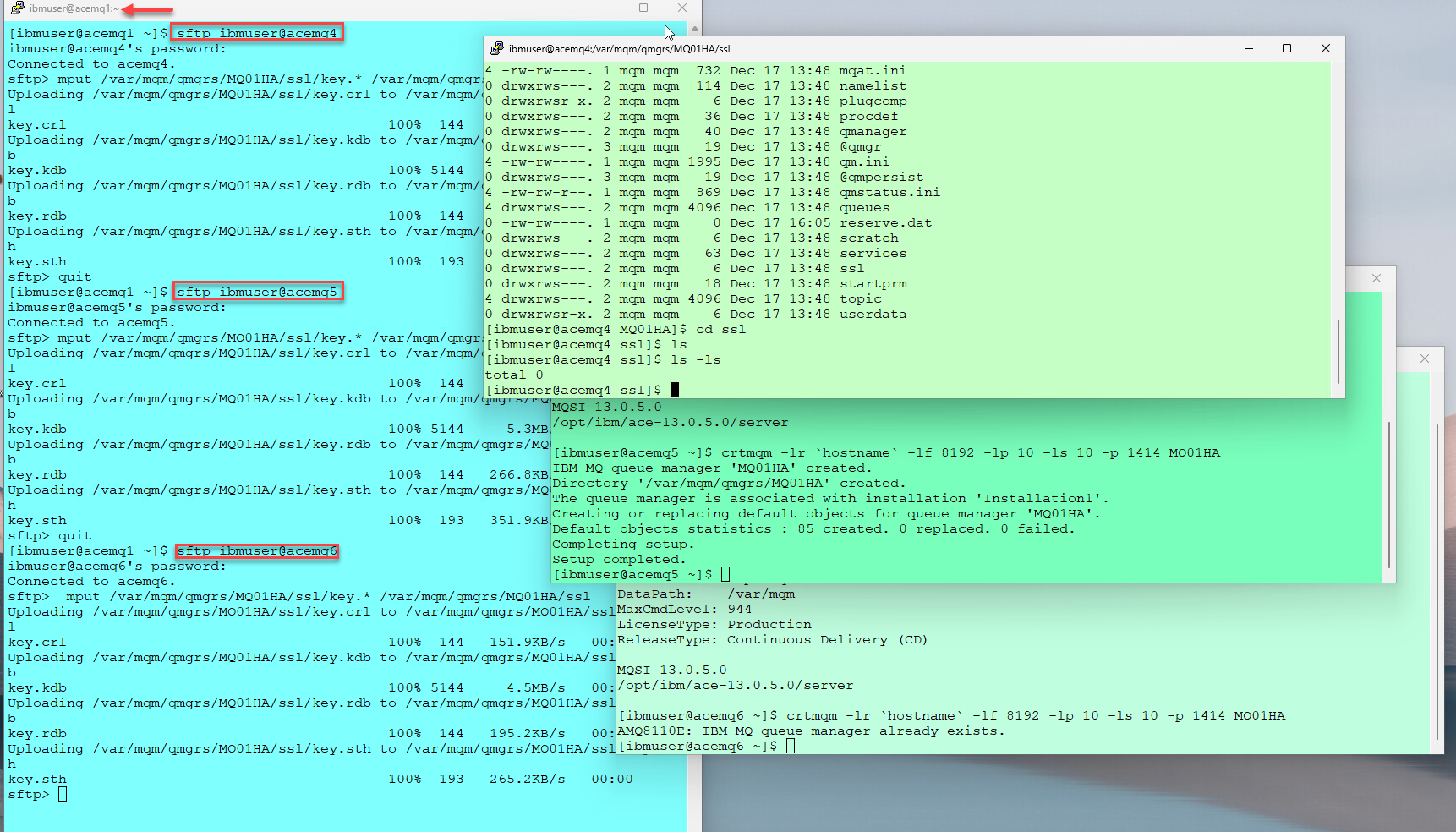This screenshot has height=832, width=1456.
Task: Maximize the acemq1 terminal window
Action: point(643,8)
